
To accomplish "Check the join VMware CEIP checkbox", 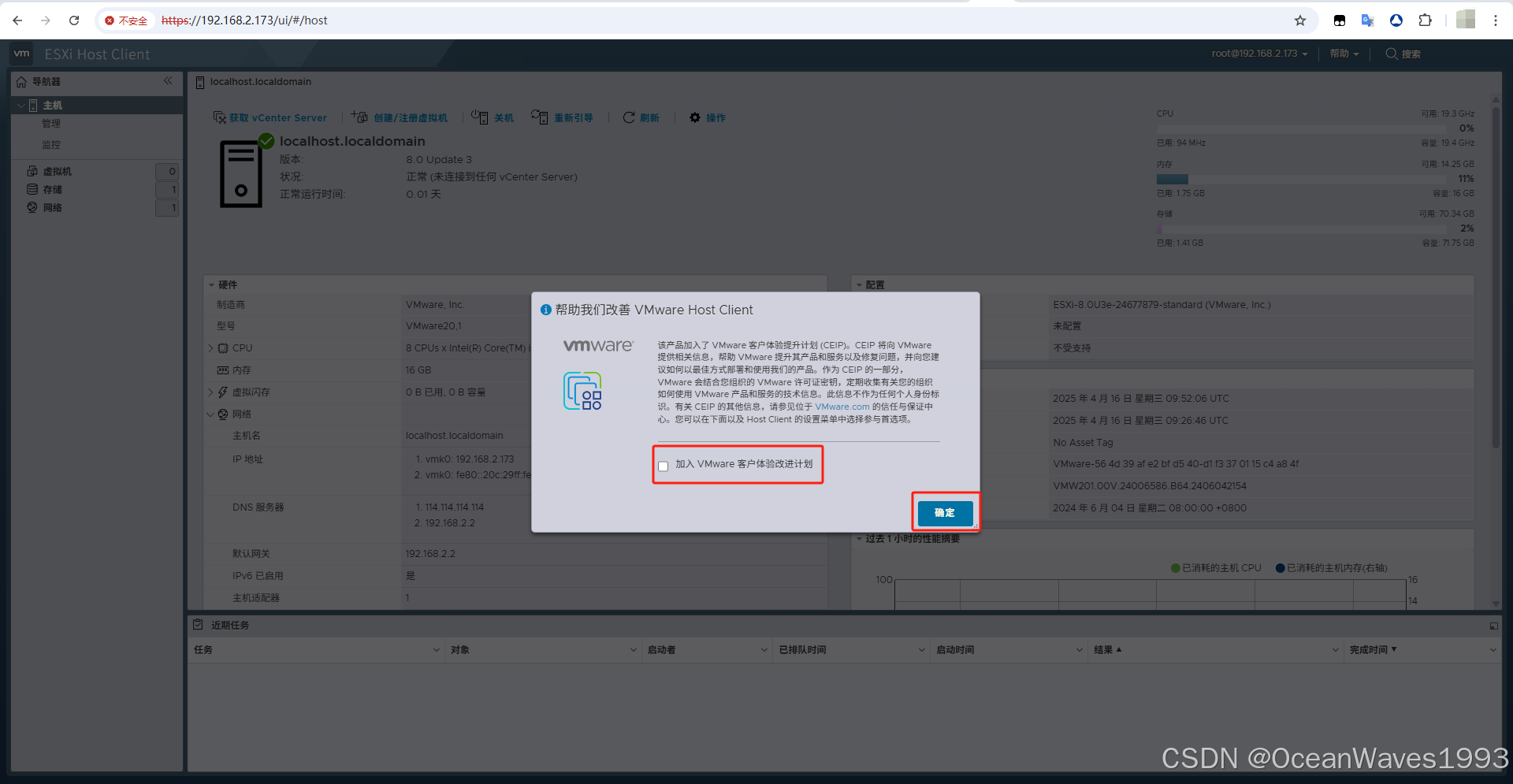I will click(664, 466).
